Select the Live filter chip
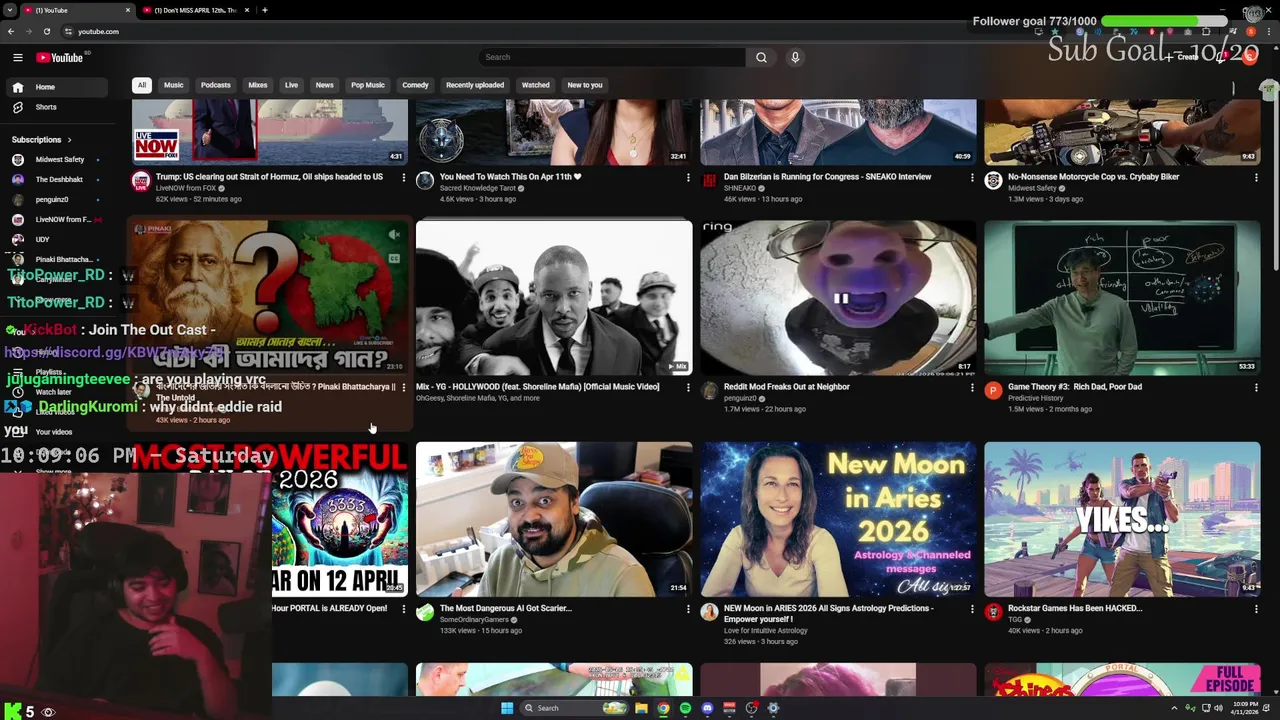Viewport: 1280px width, 720px height. (x=291, y=85)
